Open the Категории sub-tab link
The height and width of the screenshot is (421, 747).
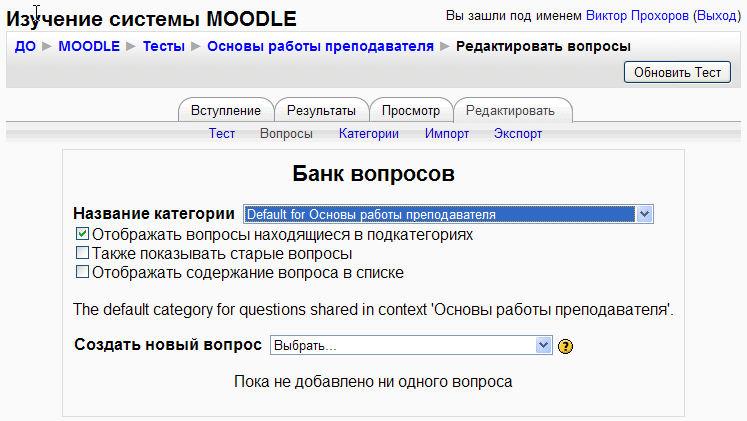(x=369, y=134)
